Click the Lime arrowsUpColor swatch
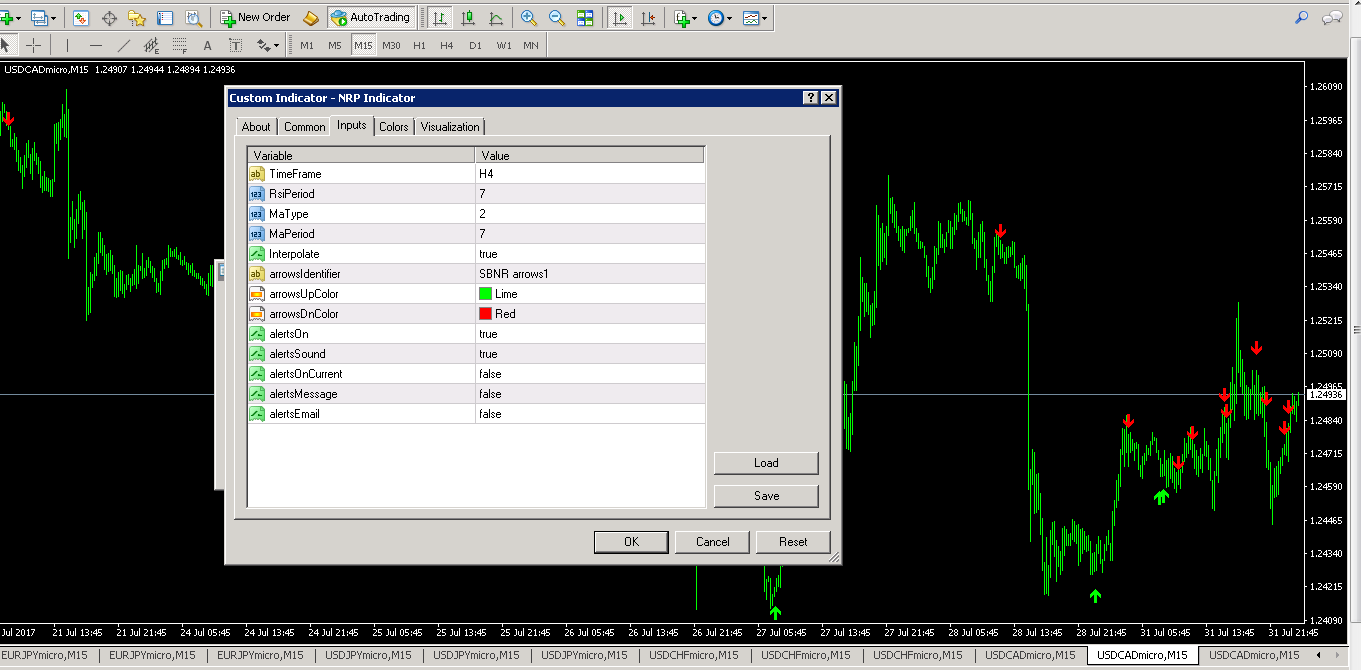The height and width of the screenshot is (670, 1361). 486,294
